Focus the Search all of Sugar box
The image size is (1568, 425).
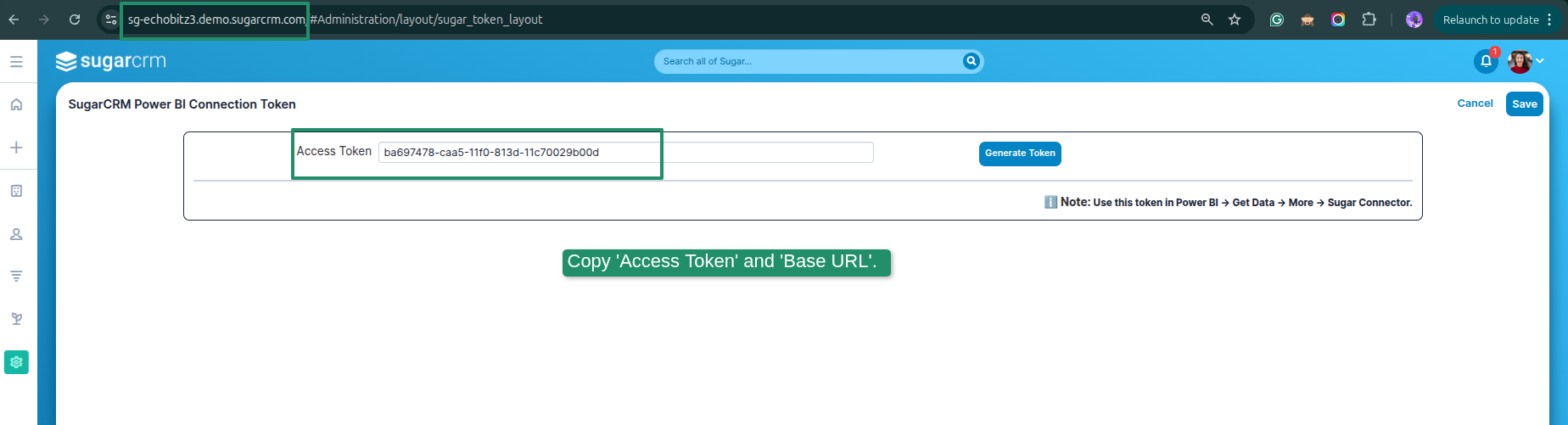(x=806, y=61)
